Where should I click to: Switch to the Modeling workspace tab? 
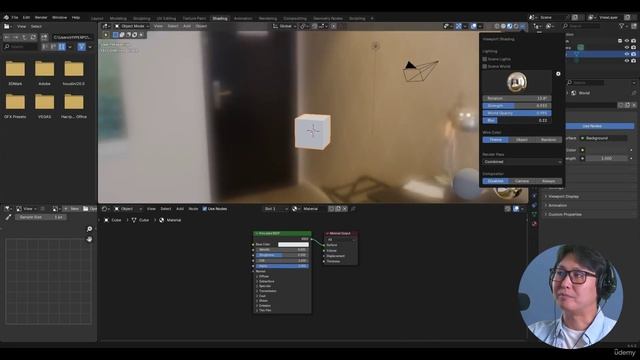pos(118,18)
